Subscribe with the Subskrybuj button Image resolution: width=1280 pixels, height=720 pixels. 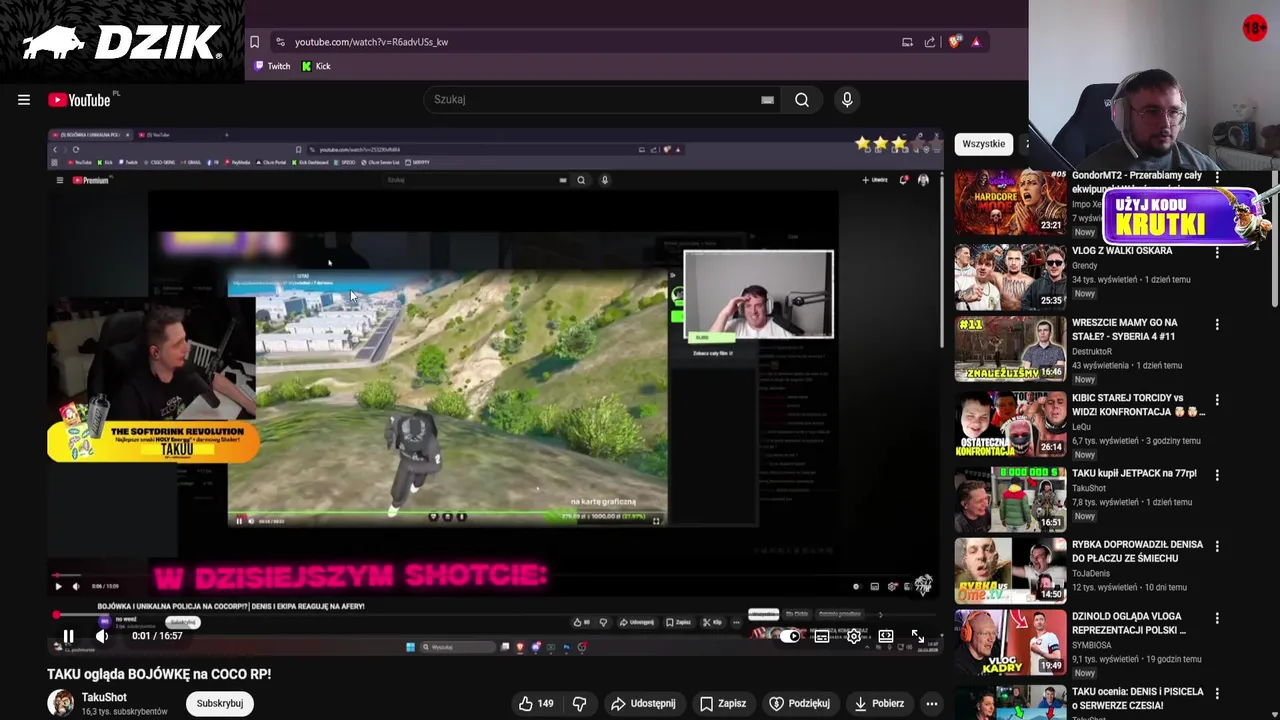pos(220,703)
